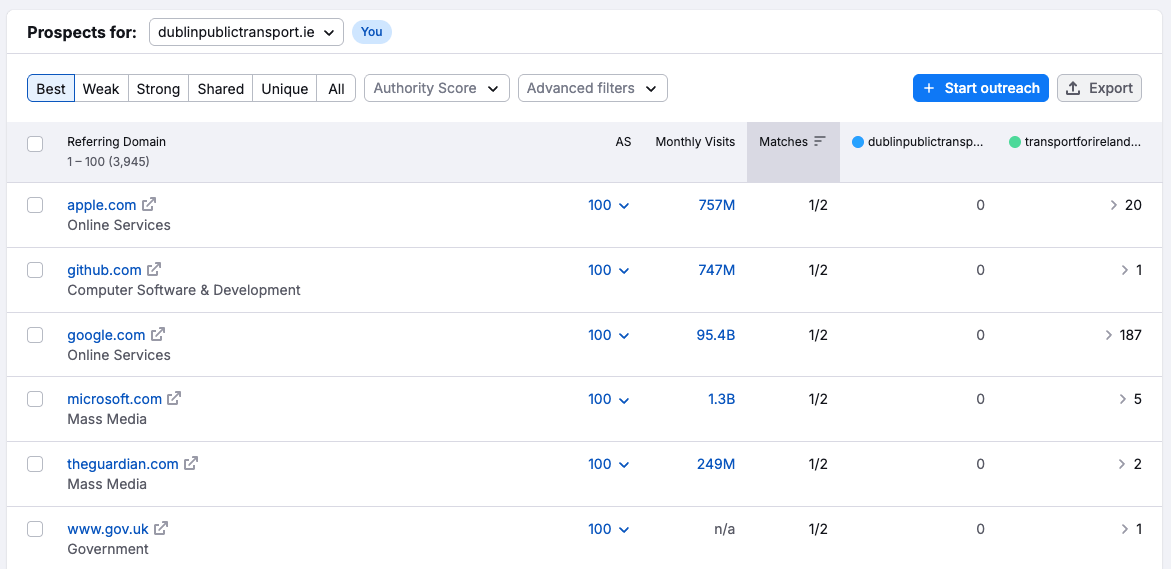Tick the github.com row checkbox
Image resolution: width=1171 pixels, height=569 pixels.
[35, 270]
